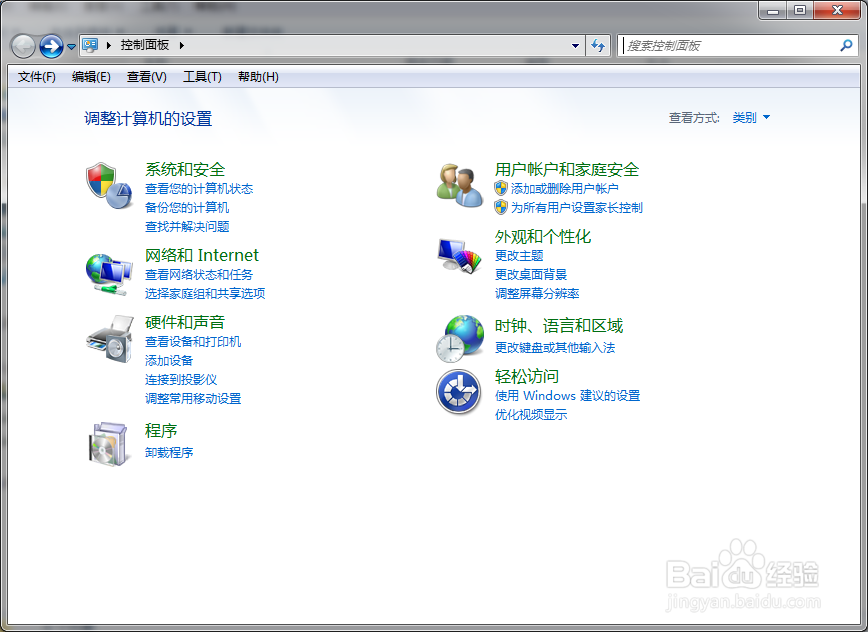Click the search magnifier icon
The height and width of the screenshot is (632, 868).
pos(846,45)
